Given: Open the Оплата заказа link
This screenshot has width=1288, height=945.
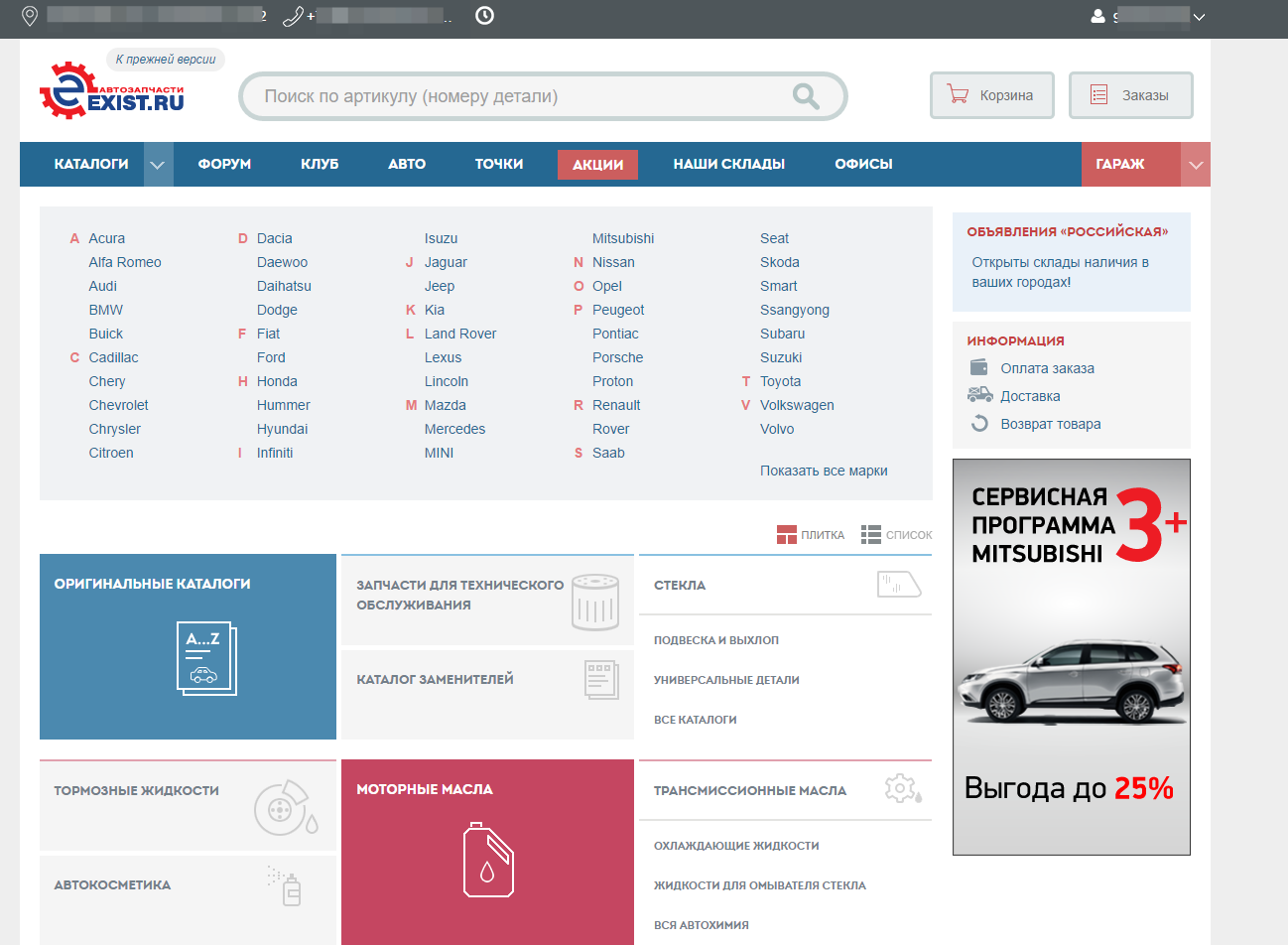Looking at the screenshot, I should [1047, 368].
